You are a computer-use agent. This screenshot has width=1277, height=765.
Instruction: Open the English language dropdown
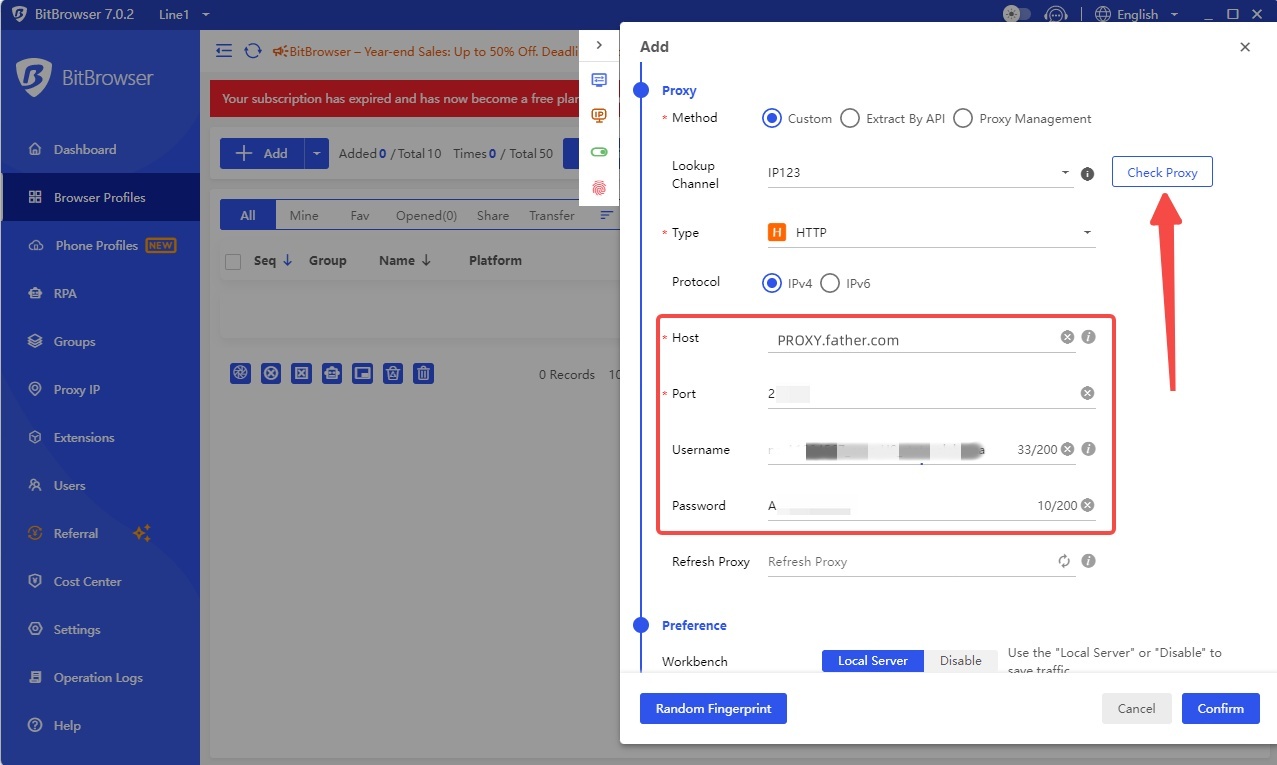click(1137, 14)
